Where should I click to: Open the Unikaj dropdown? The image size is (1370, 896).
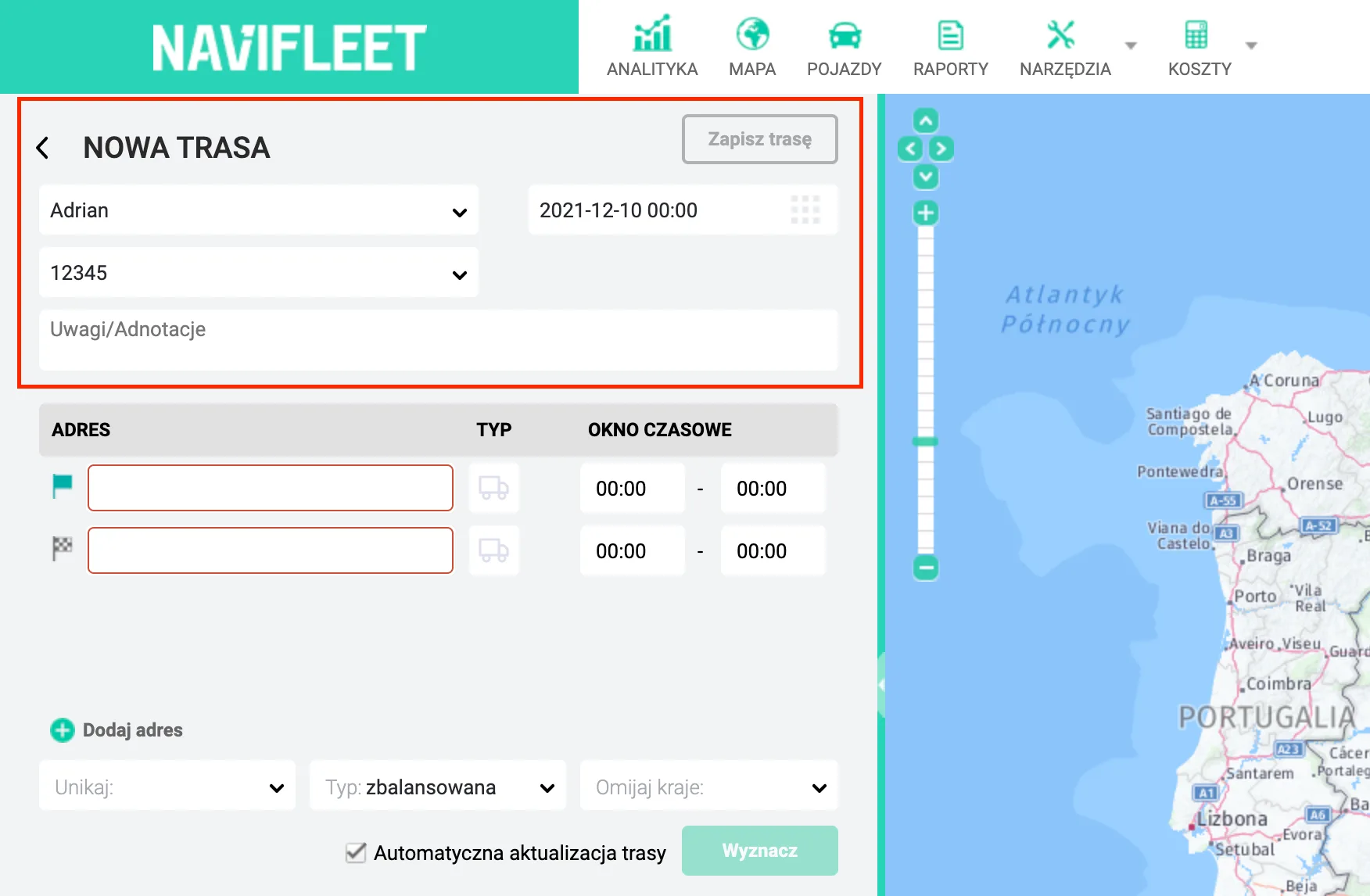[167, 786]
